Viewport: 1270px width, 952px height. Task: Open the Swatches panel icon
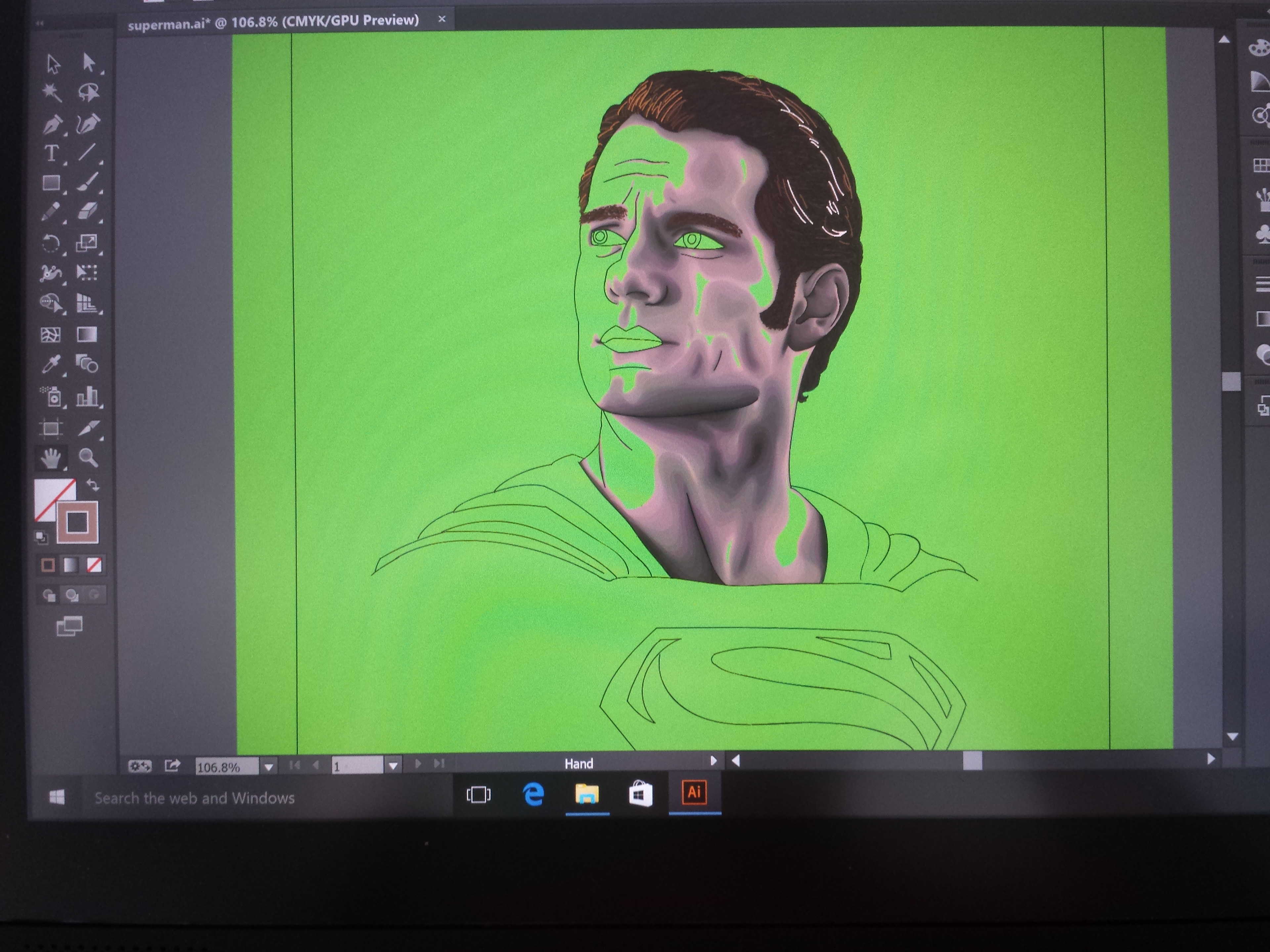[x=1261, y=166]
